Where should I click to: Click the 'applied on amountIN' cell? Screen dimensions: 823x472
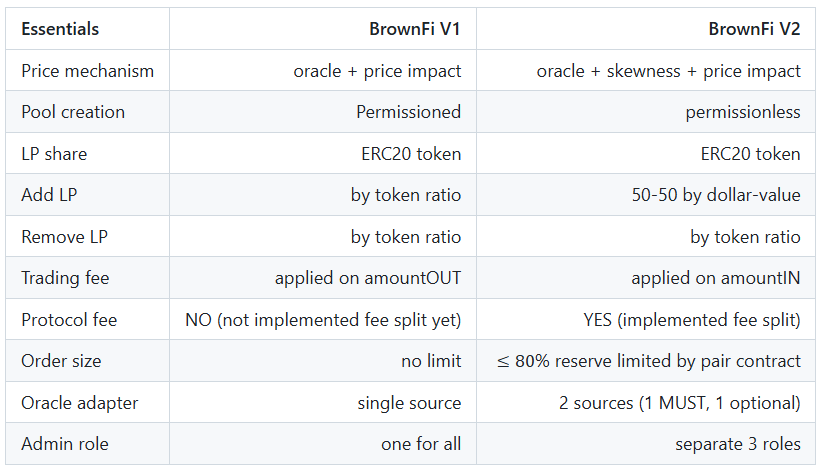pos(716,278)
